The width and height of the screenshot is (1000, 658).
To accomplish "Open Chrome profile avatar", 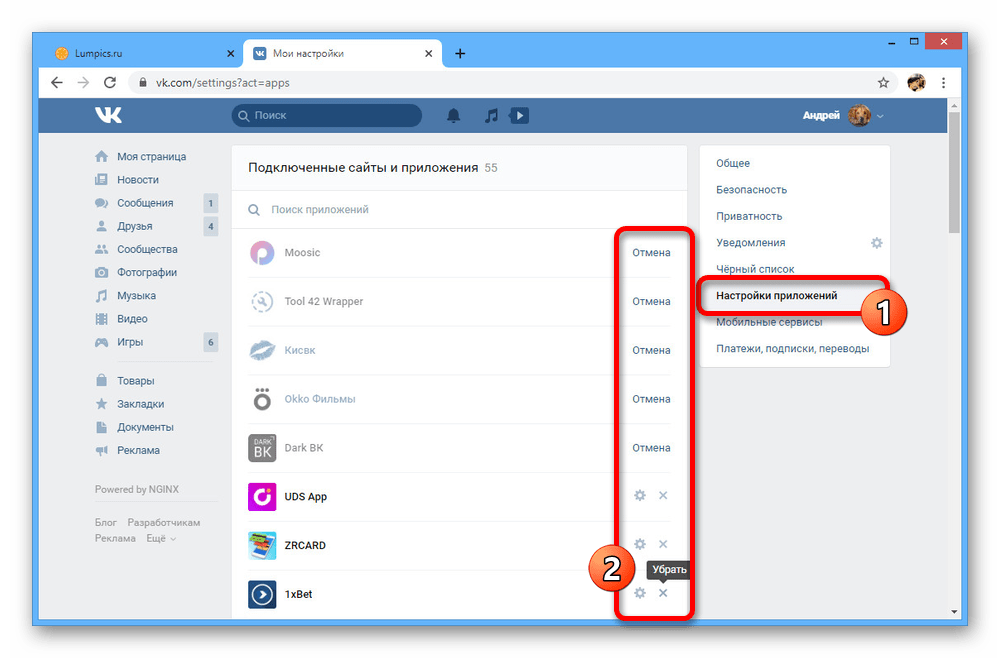I will pyautogui.click(x=916, y=82).
